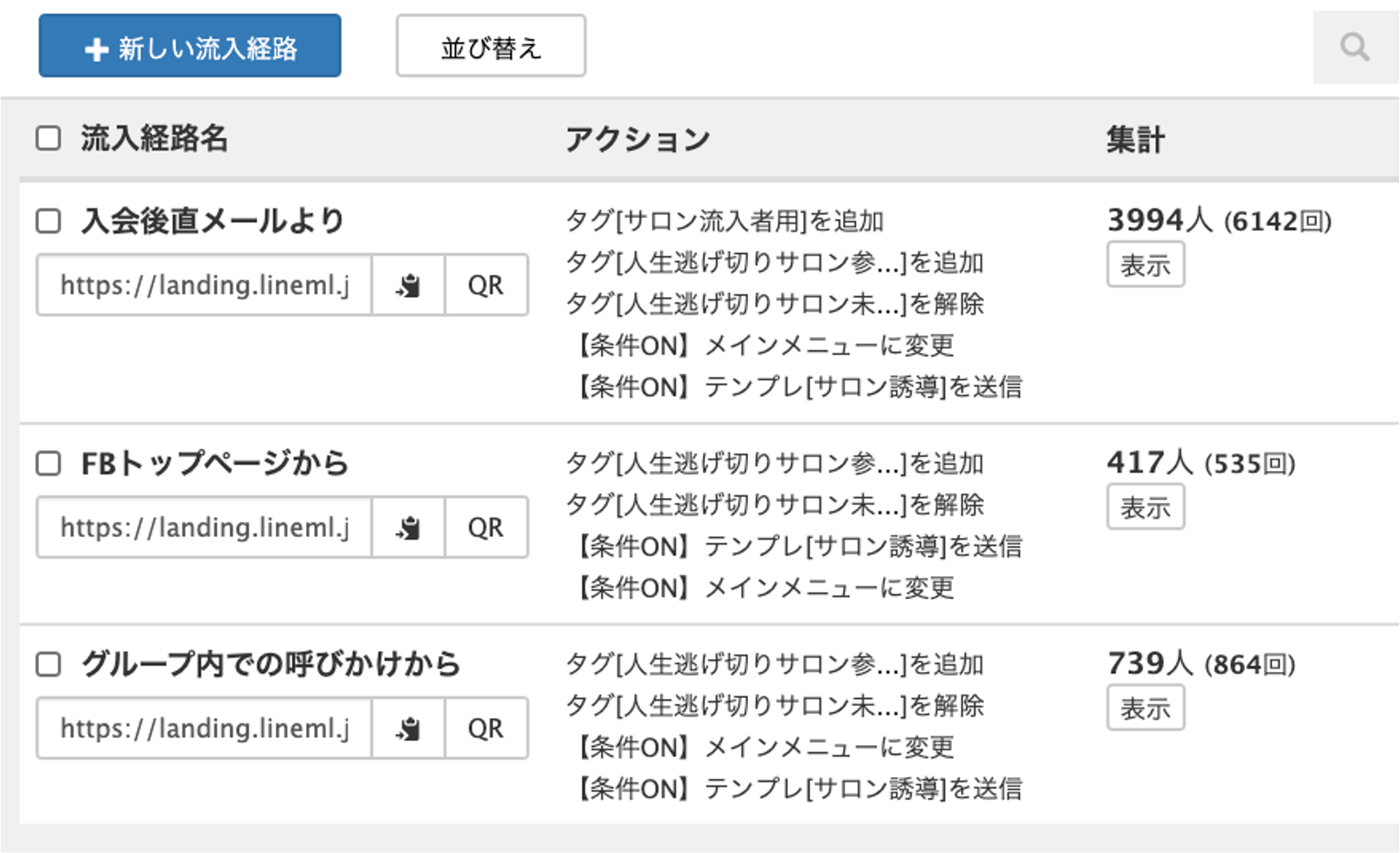1400x853 pixels.
Task: Click 表示 button under 417人
Action: pyautogui.click(x=1145, y=507)
